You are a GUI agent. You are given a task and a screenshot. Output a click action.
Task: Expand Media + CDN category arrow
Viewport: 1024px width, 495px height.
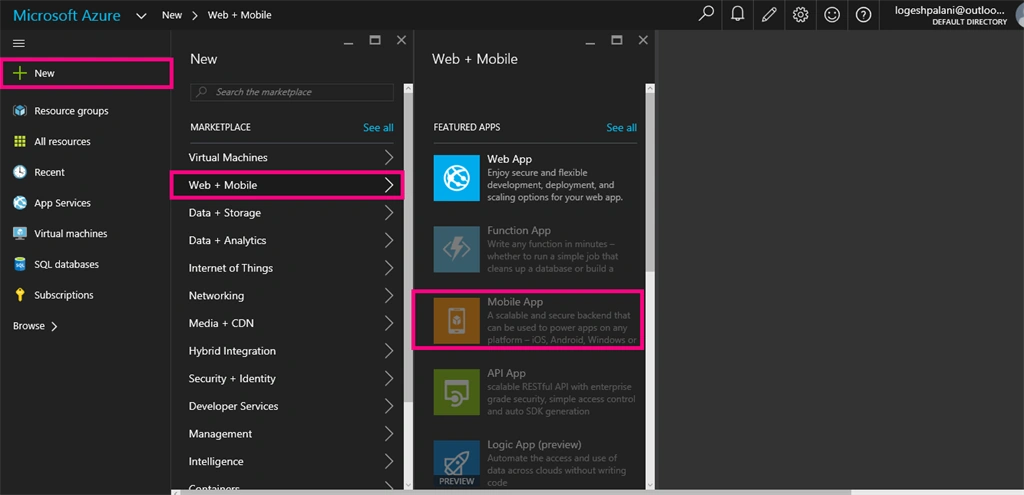pos(389,323)
